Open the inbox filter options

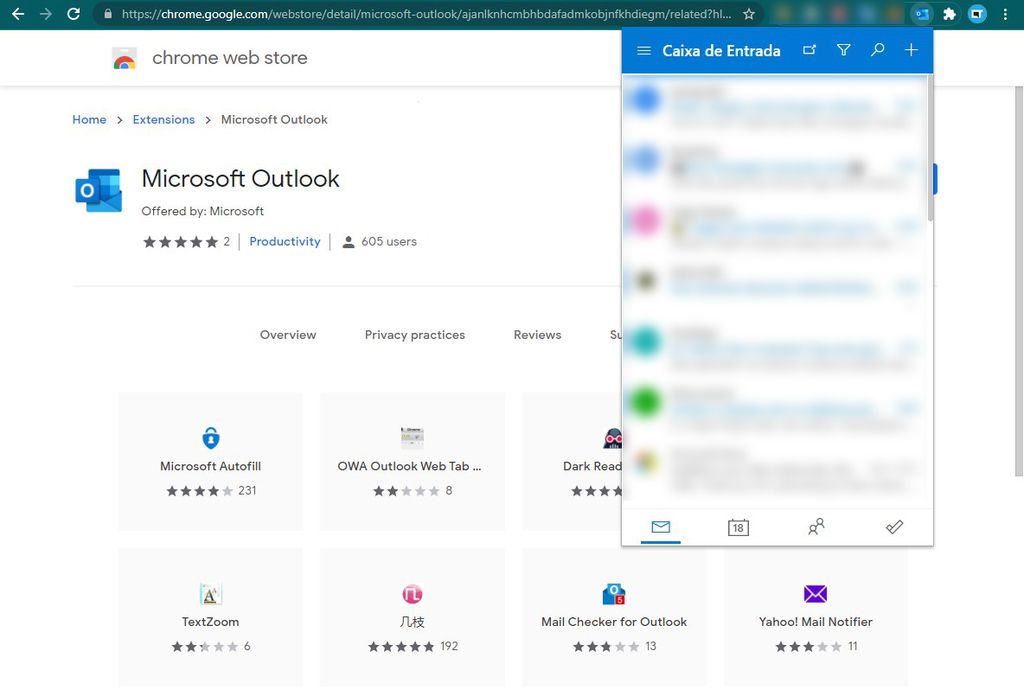pos(843,50)
